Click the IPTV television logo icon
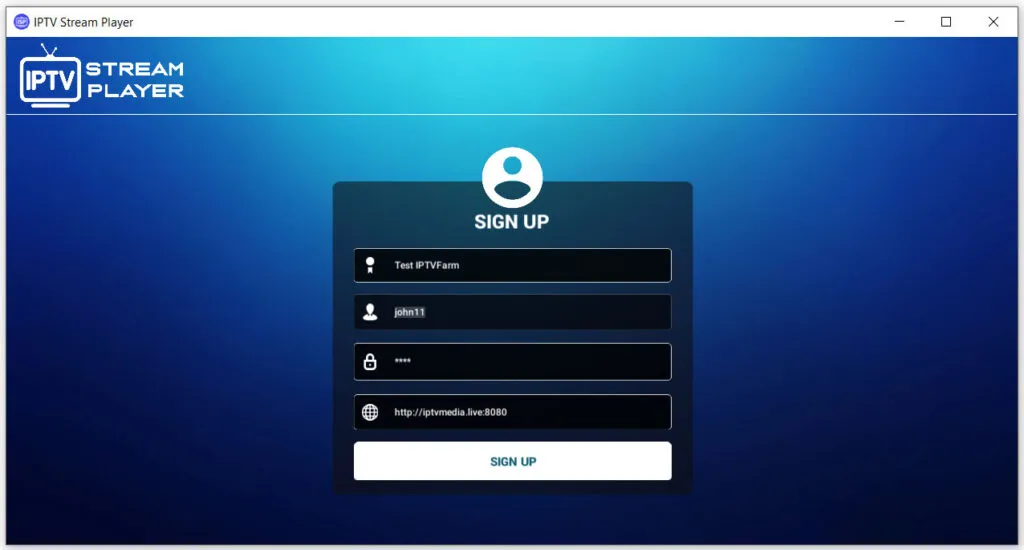The width and height of the screenshot is (1024, 550). click(x=50, y=77)
